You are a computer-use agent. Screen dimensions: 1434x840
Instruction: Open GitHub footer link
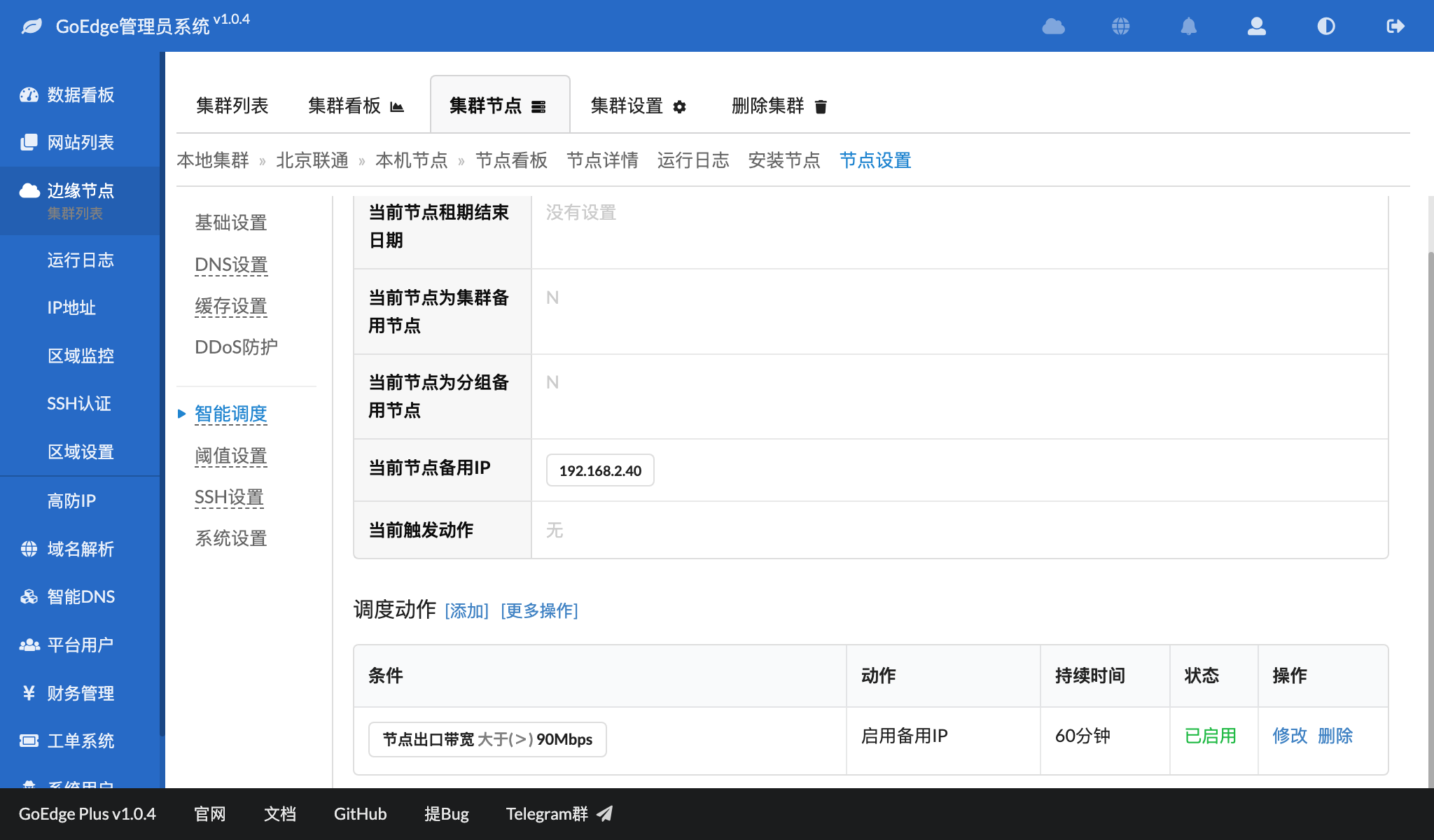click(x=360, y=814)
